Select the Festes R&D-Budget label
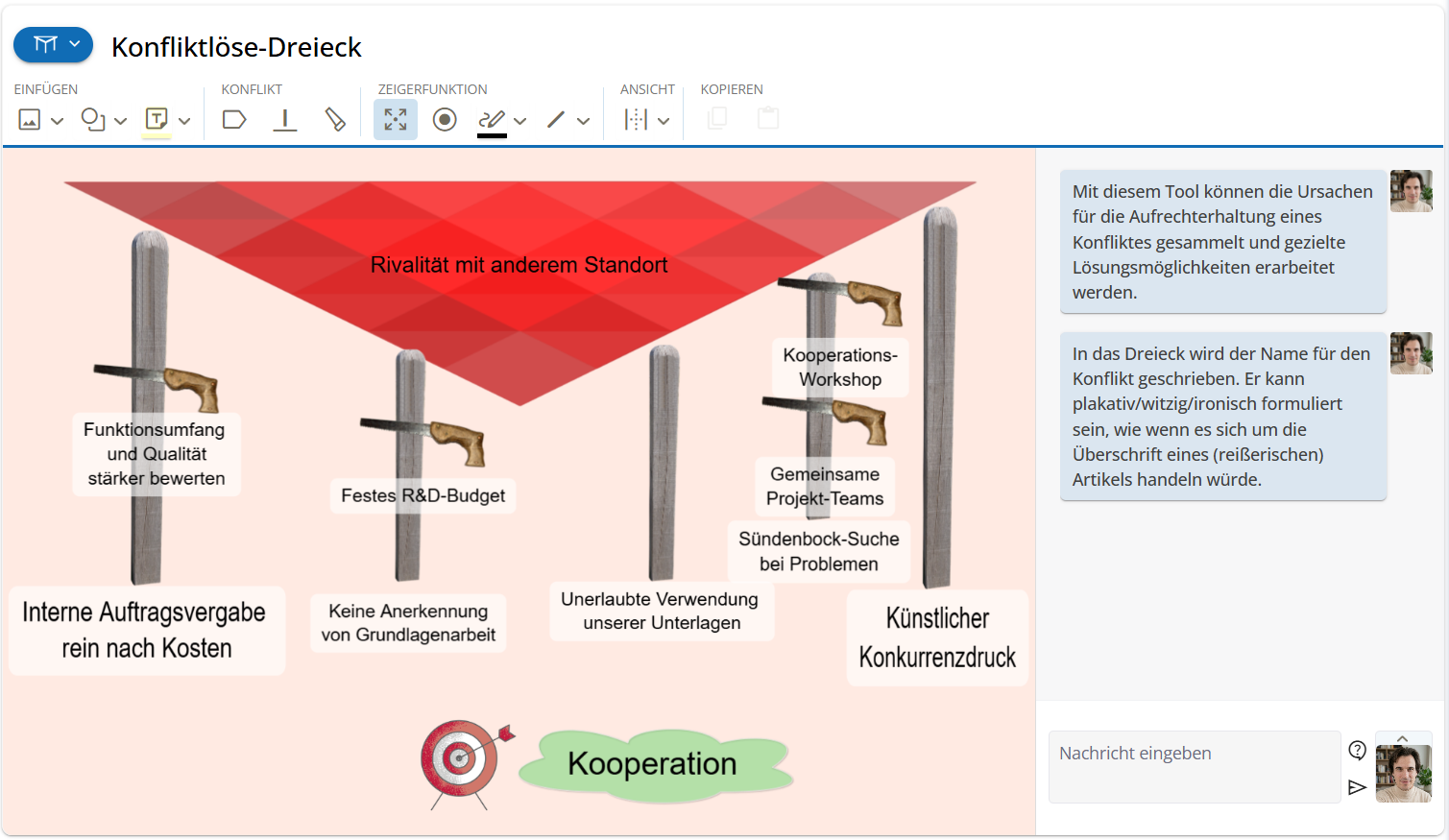 click(x=423, y=495)
